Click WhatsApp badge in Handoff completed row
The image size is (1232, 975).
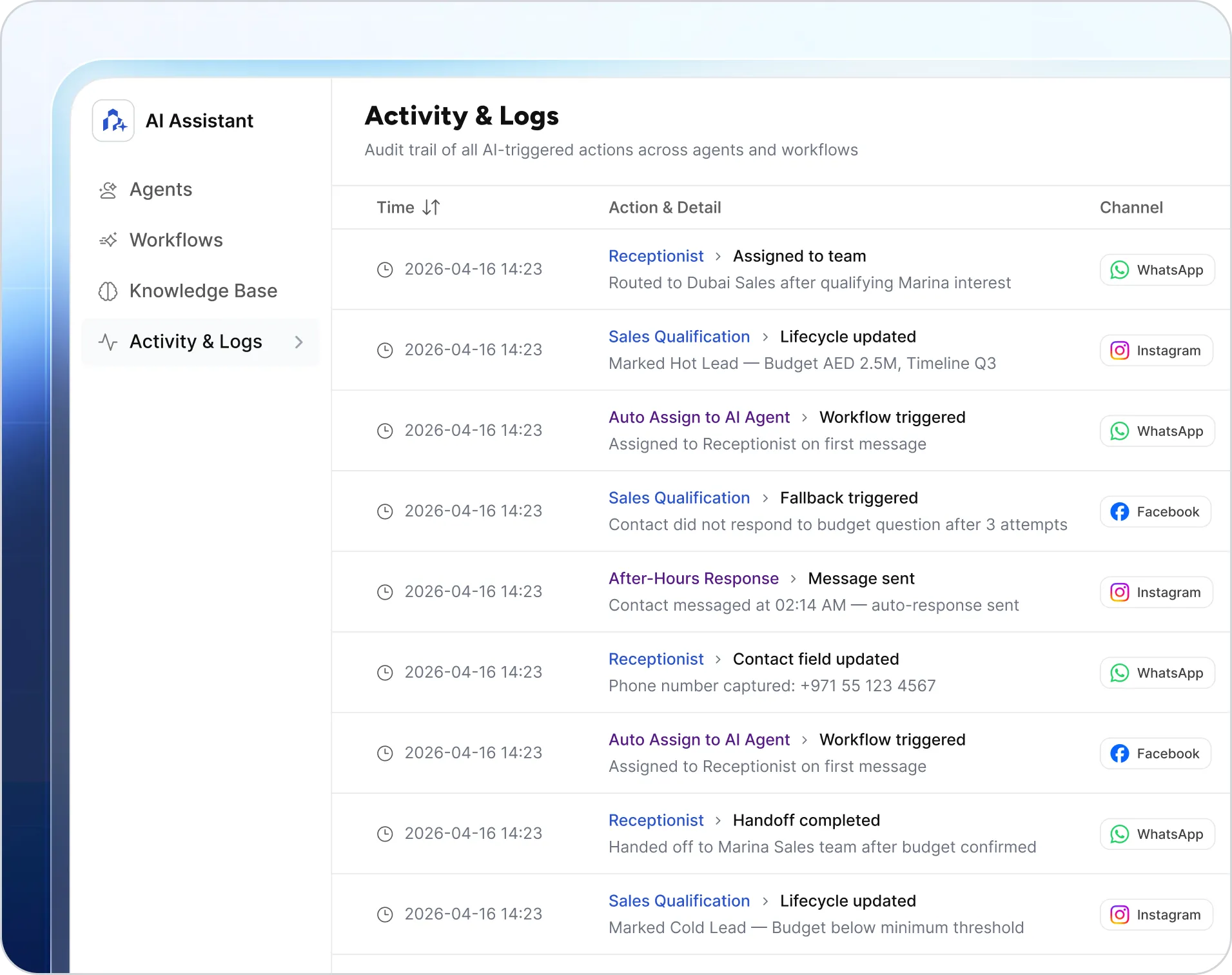coord(1157,834)
